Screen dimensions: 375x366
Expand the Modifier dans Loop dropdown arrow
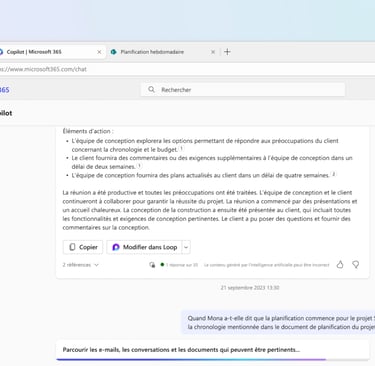pyautogui.click(x=186, y=247)
